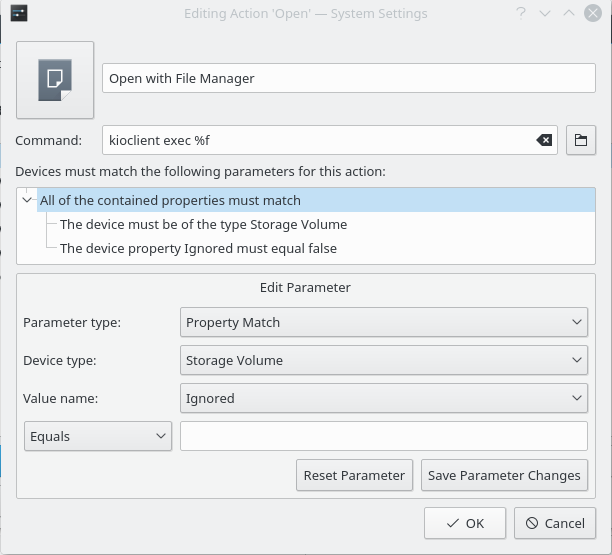Click Save Parameter Changes
This screenshot has width=612, height=555.
[x=504, y=475]
